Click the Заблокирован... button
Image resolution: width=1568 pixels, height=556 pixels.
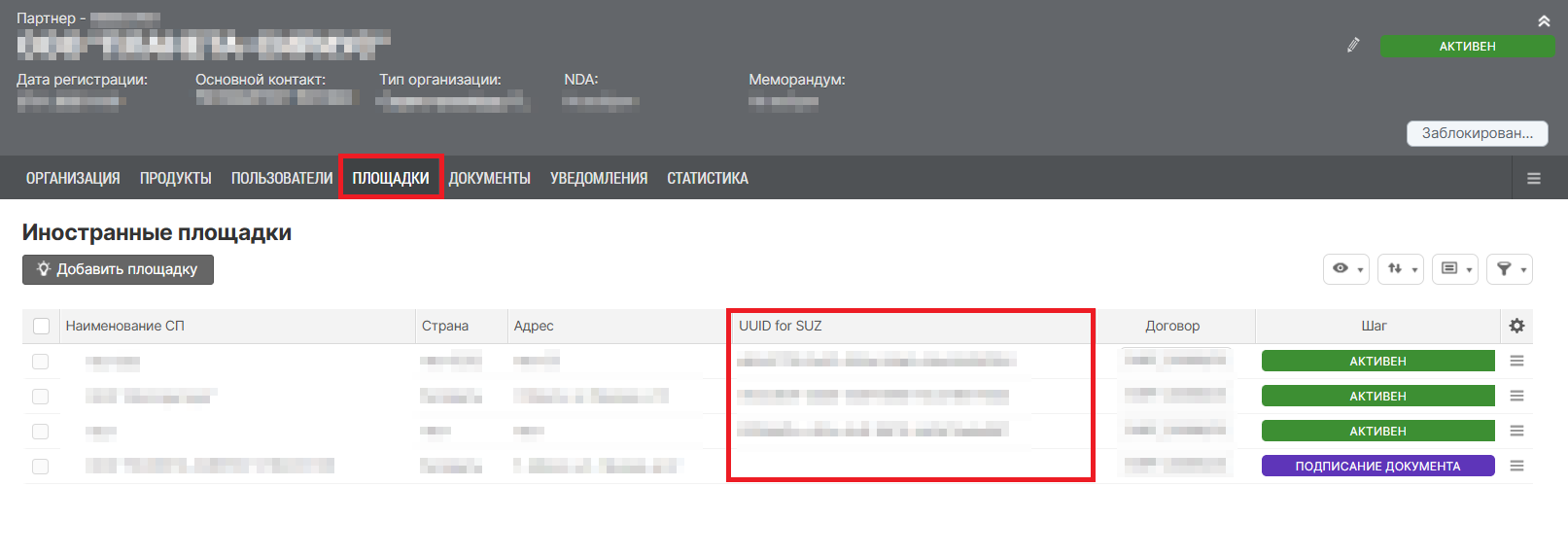coord(1477,133)
